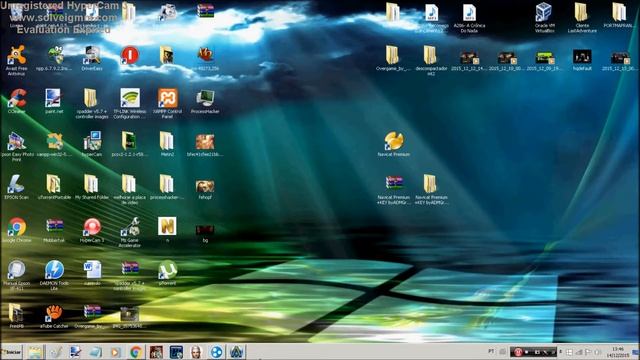The image size is (640, 360).
Task: Select the Word document icon on desktop
Action: pos(92,273)
